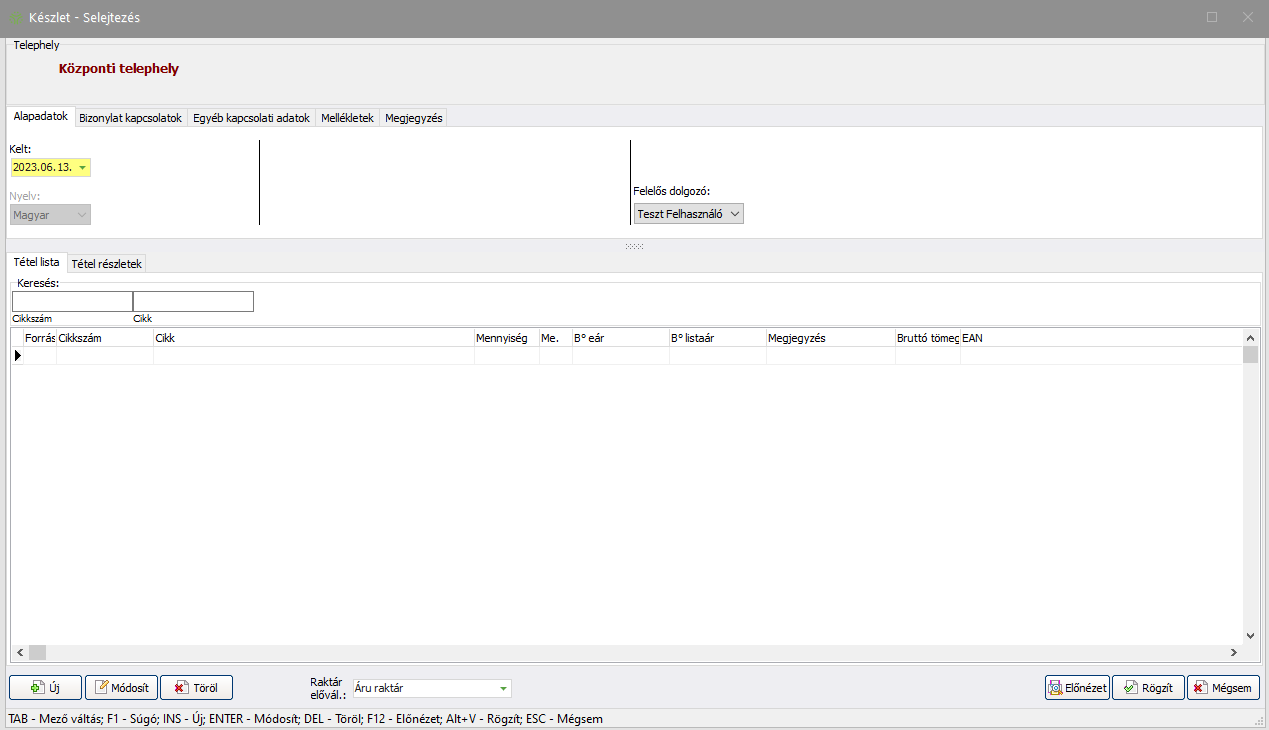Click the Mégsem cancel button
The height and width of the screenshot is (730, 1269).
[x=1223, y=688]
